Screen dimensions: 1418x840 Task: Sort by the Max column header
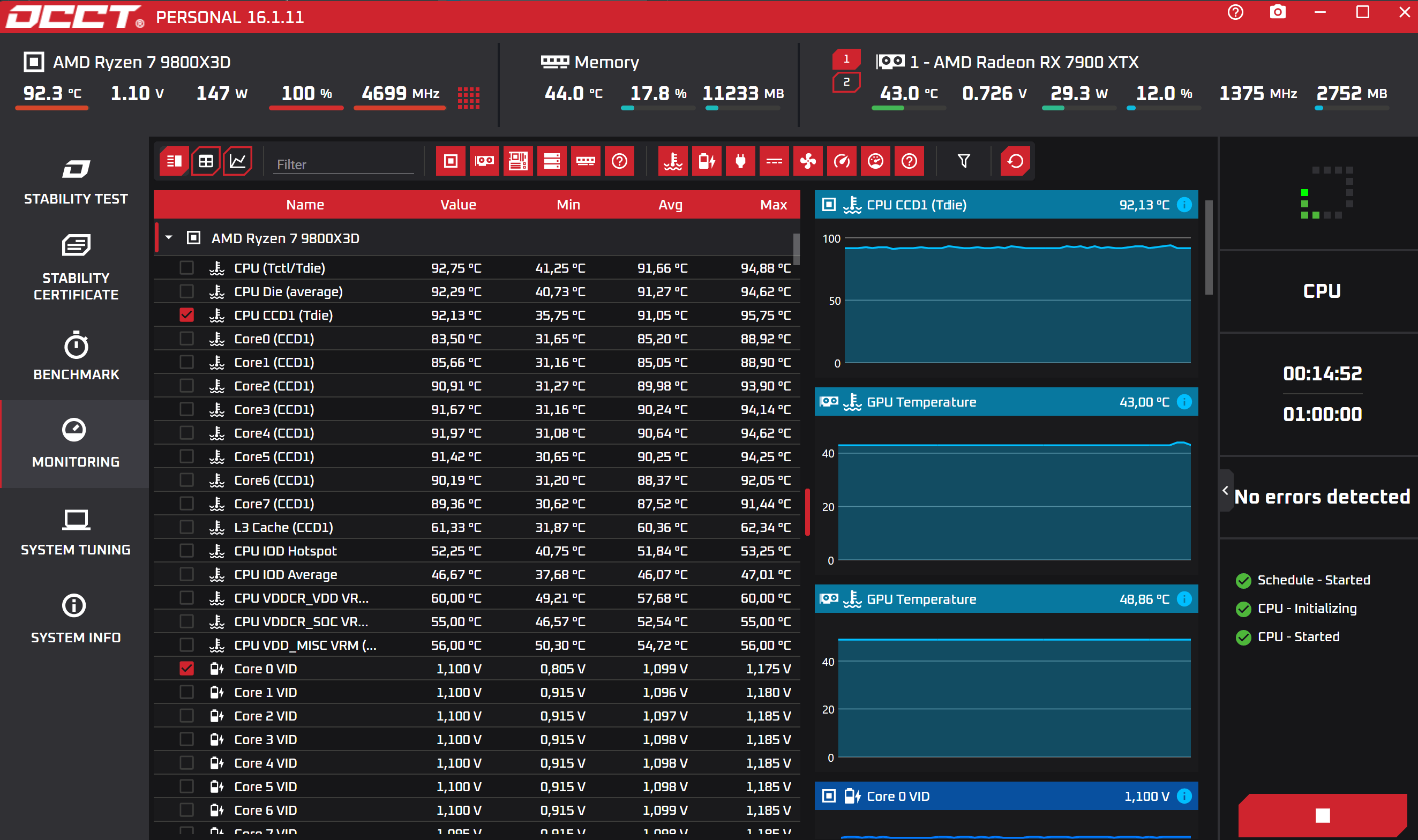point(774,205)
